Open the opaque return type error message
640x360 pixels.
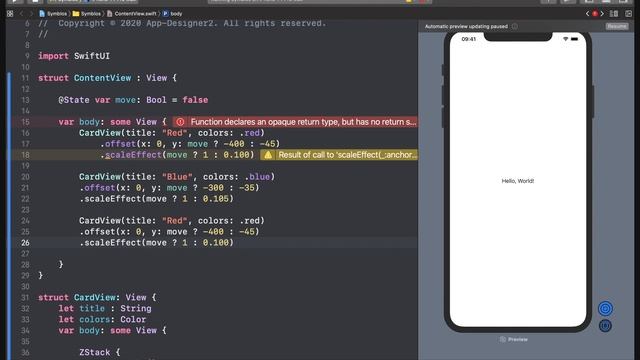[303, 122]
